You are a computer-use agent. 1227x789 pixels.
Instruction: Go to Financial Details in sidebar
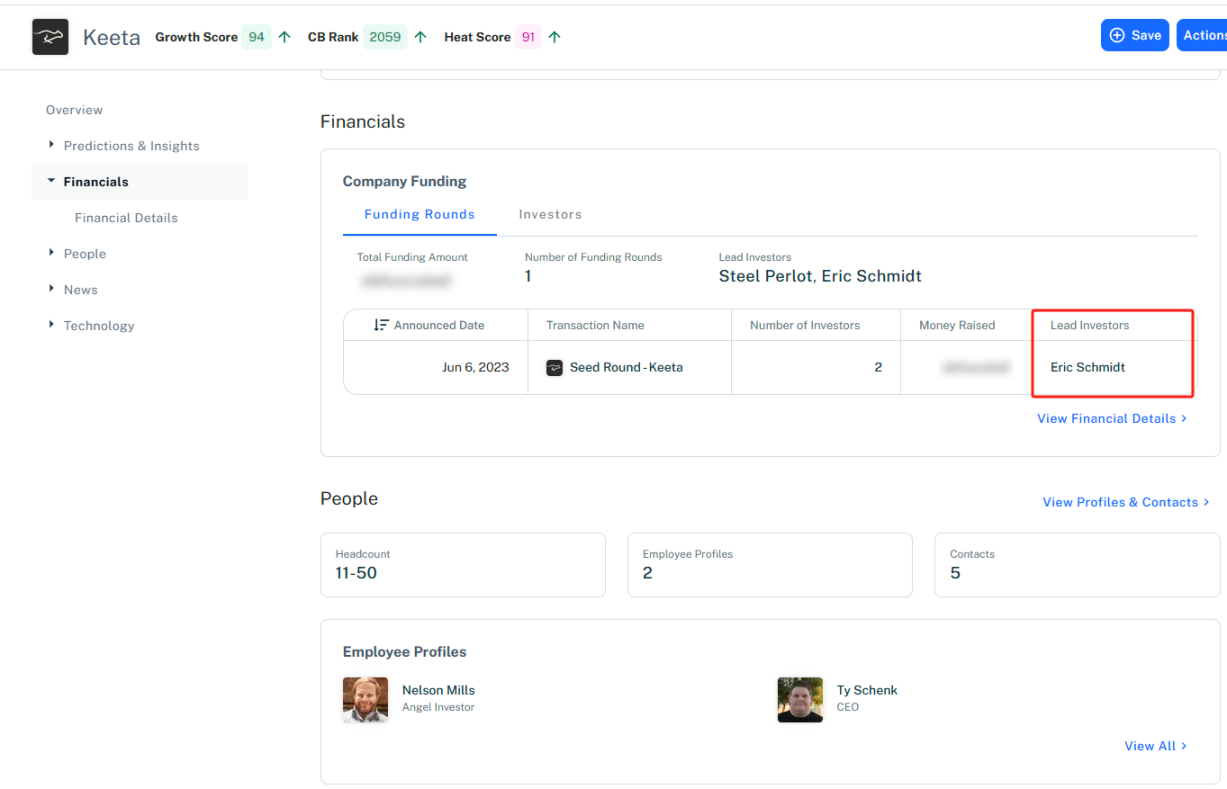pyautogui.click(x=126, y=217)
